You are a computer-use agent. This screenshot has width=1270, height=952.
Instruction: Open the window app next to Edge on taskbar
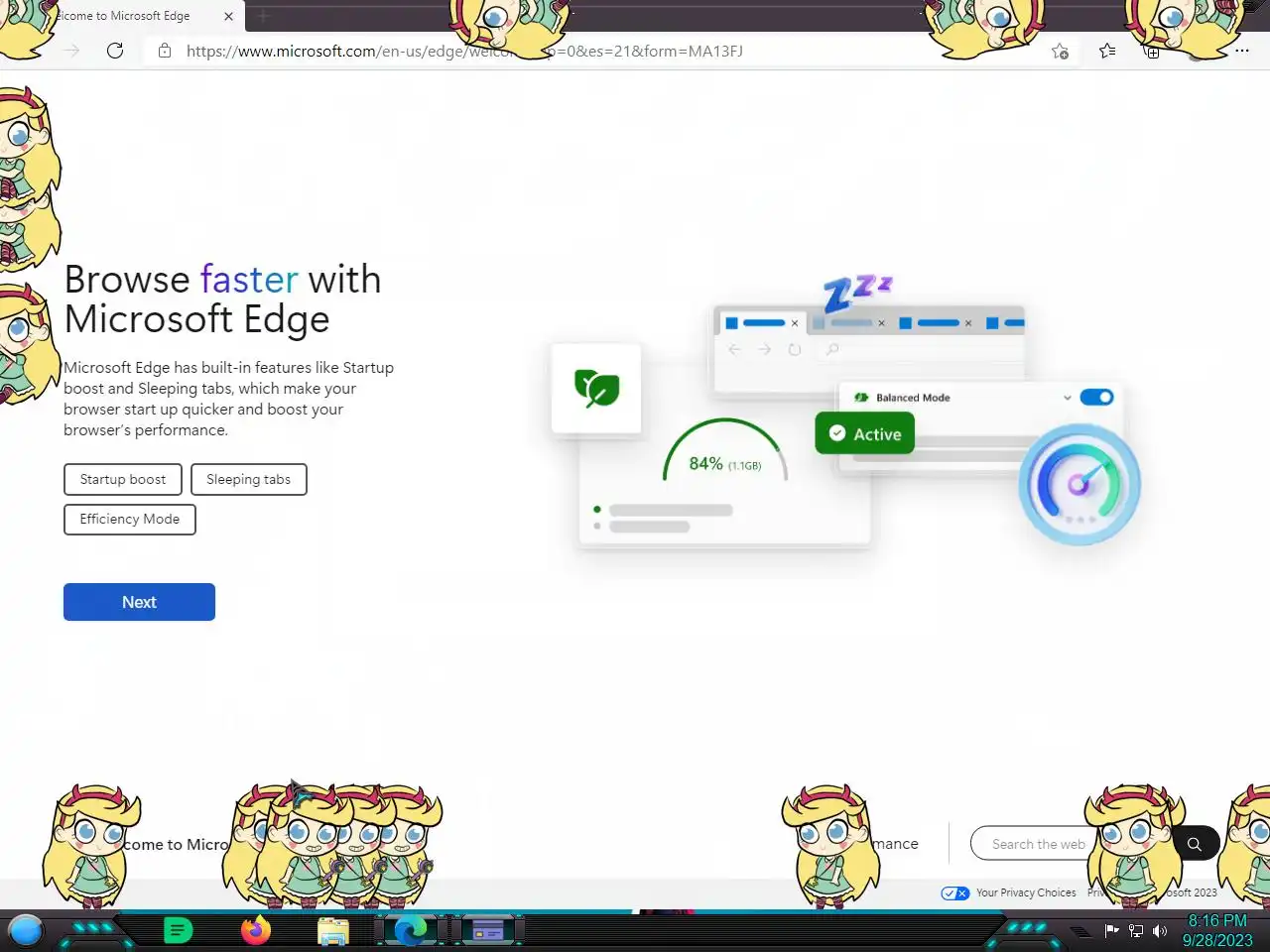click(x=488, y=930)
